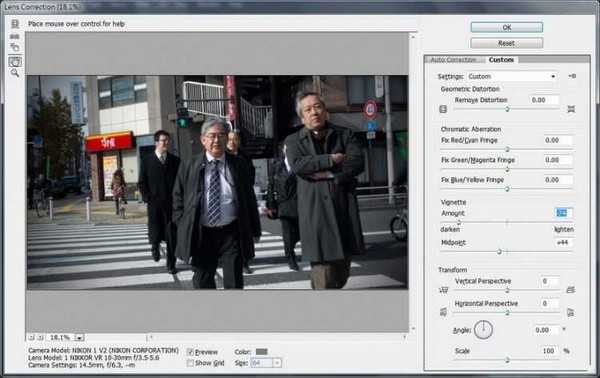Open the zoom percentage dropdown
This screenshot has height=378, width=600.
coord(79,337)
